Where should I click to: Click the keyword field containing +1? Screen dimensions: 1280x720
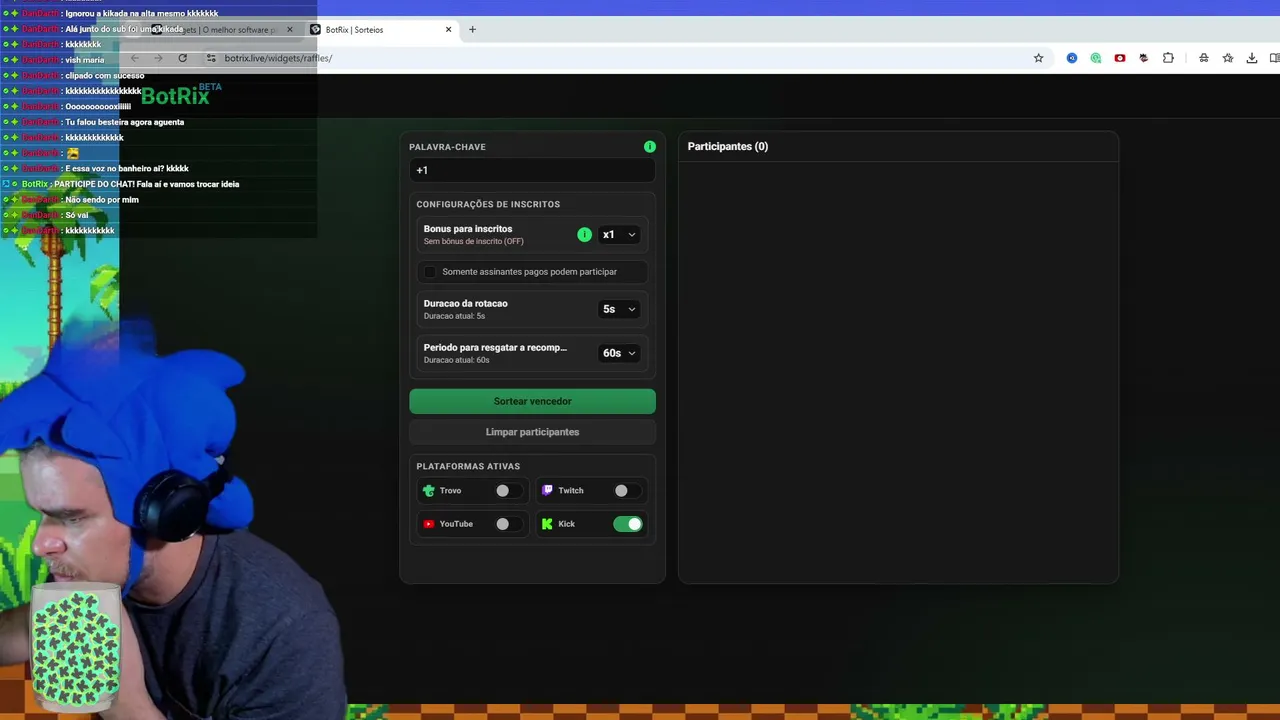532,170
